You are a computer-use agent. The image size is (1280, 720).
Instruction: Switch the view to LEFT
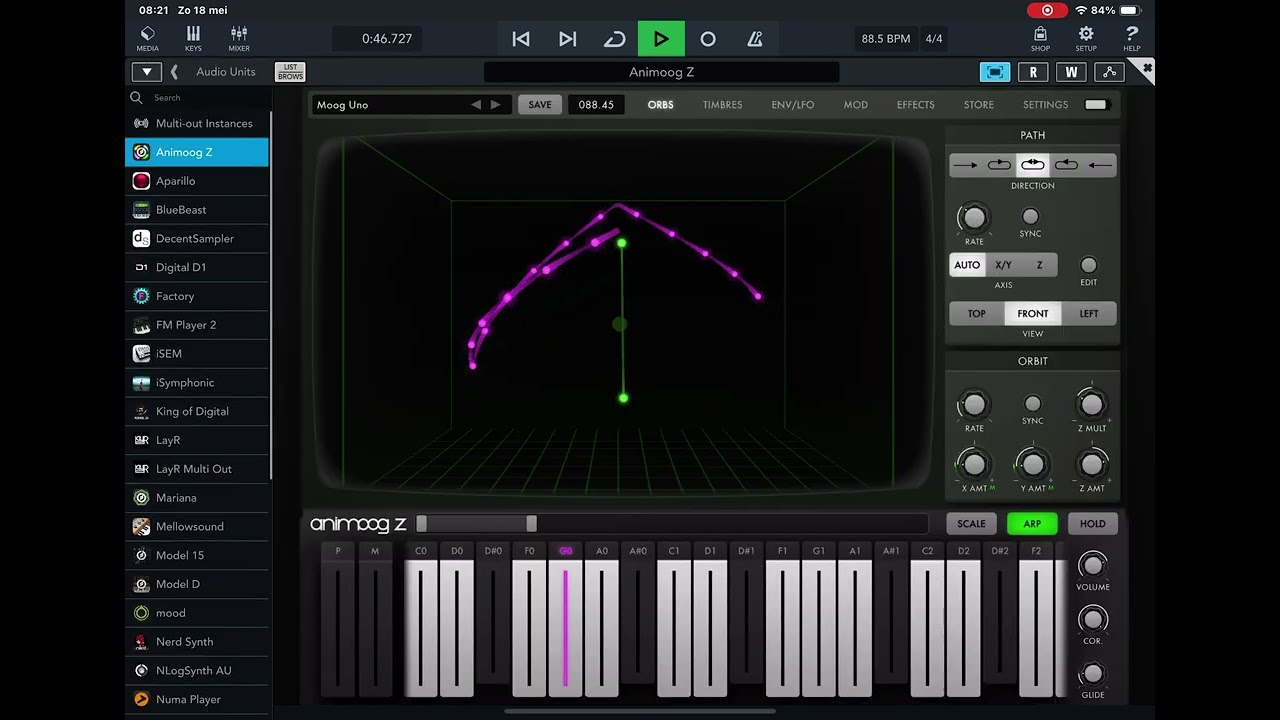pyautogui.click(x=1089, y=314)
